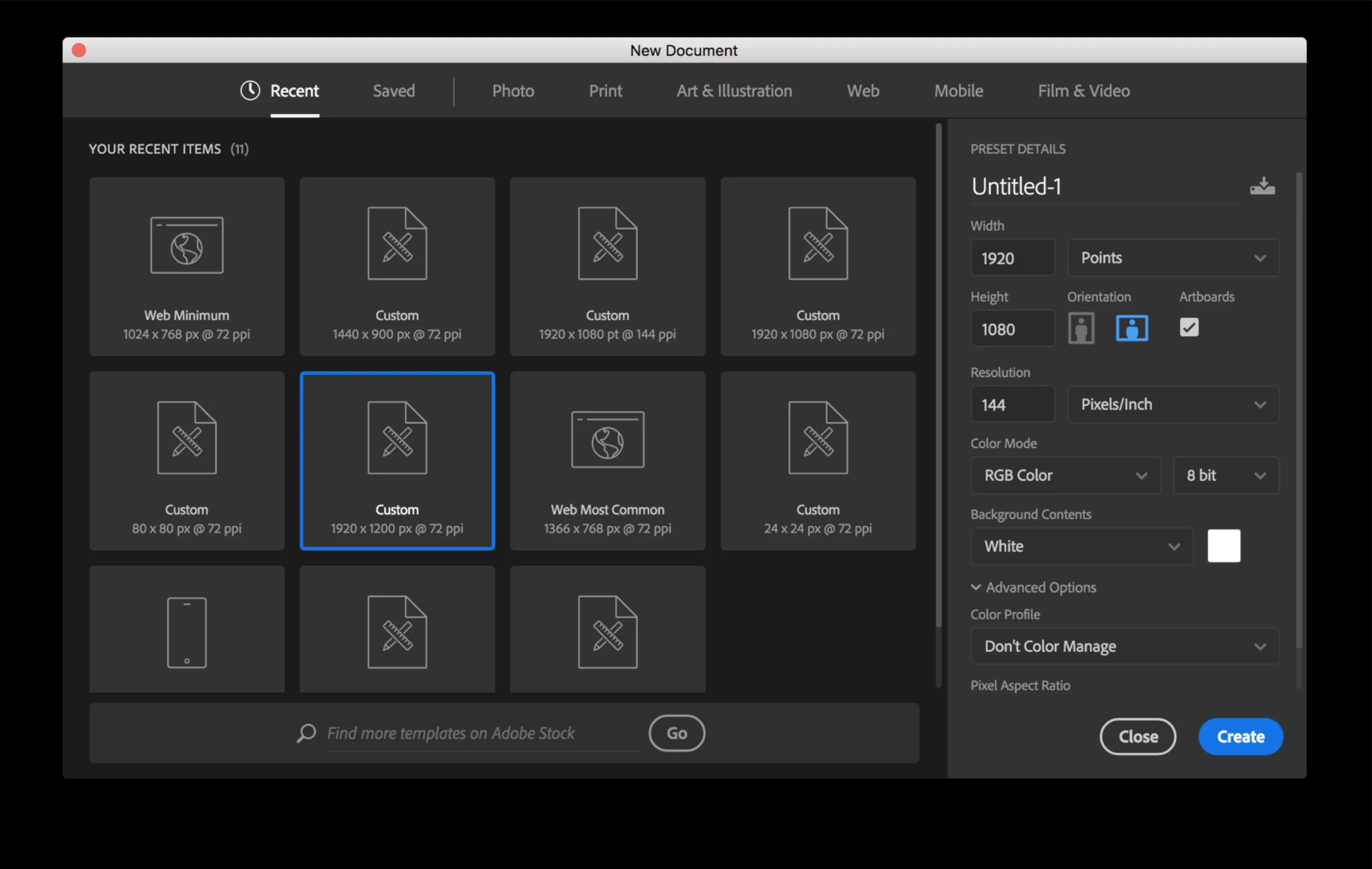Click the clock icon next to Recent
The width and height of the screenshot is (1372, 869).
pyautogui.click(x=250, y=90)
